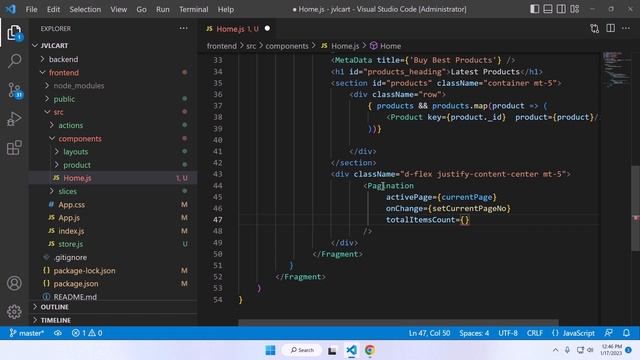Open the File menu
The image size is (640, 360).
tap(31, 9)
